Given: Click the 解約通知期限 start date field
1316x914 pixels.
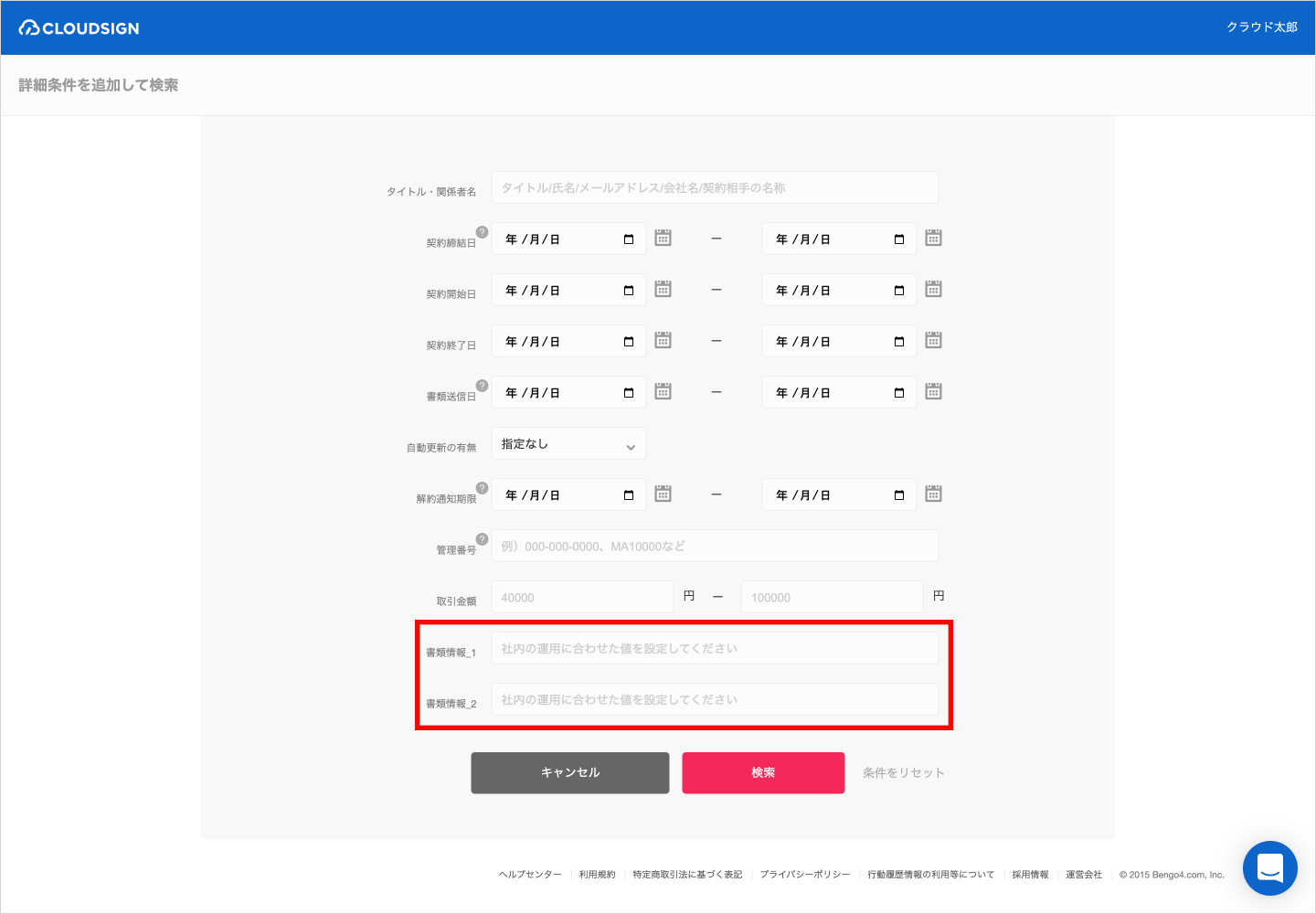Looking at the screenshot, I should coord(568,494).
